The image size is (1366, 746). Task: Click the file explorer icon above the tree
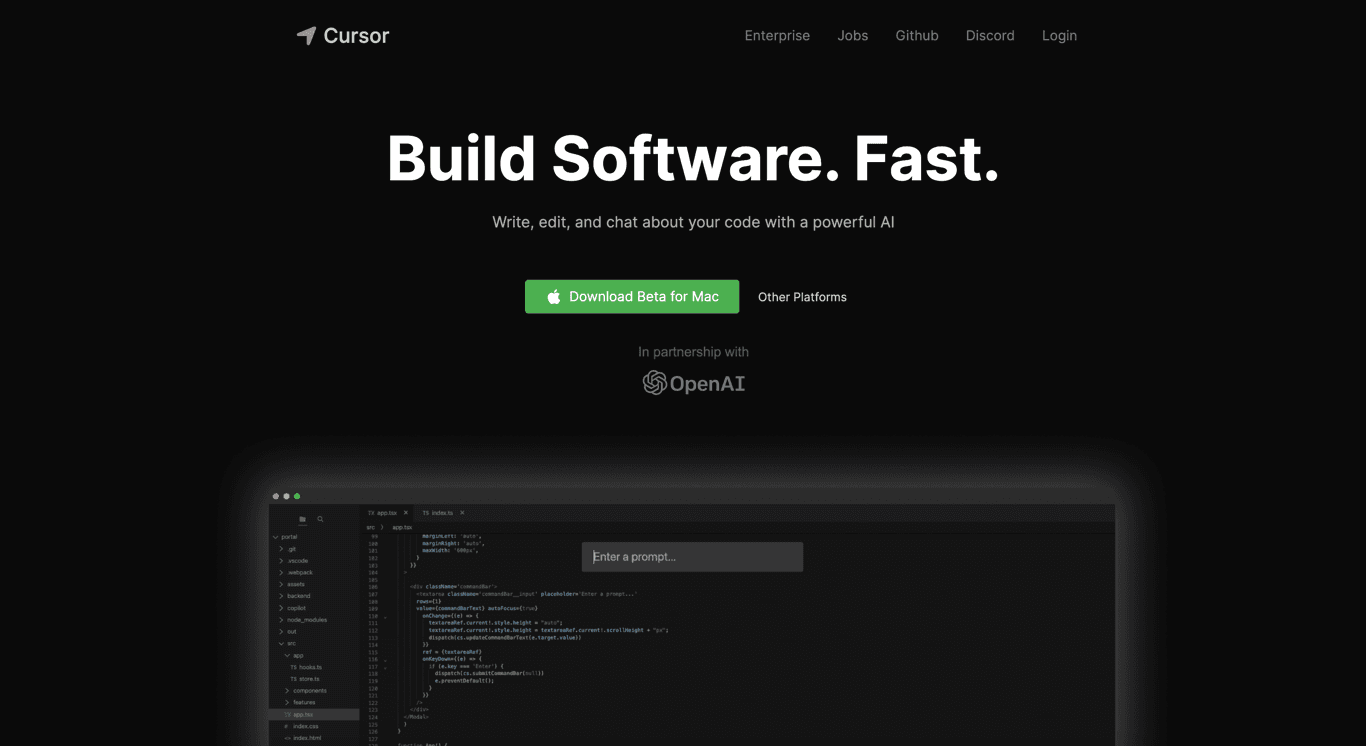tap(302, 519)
